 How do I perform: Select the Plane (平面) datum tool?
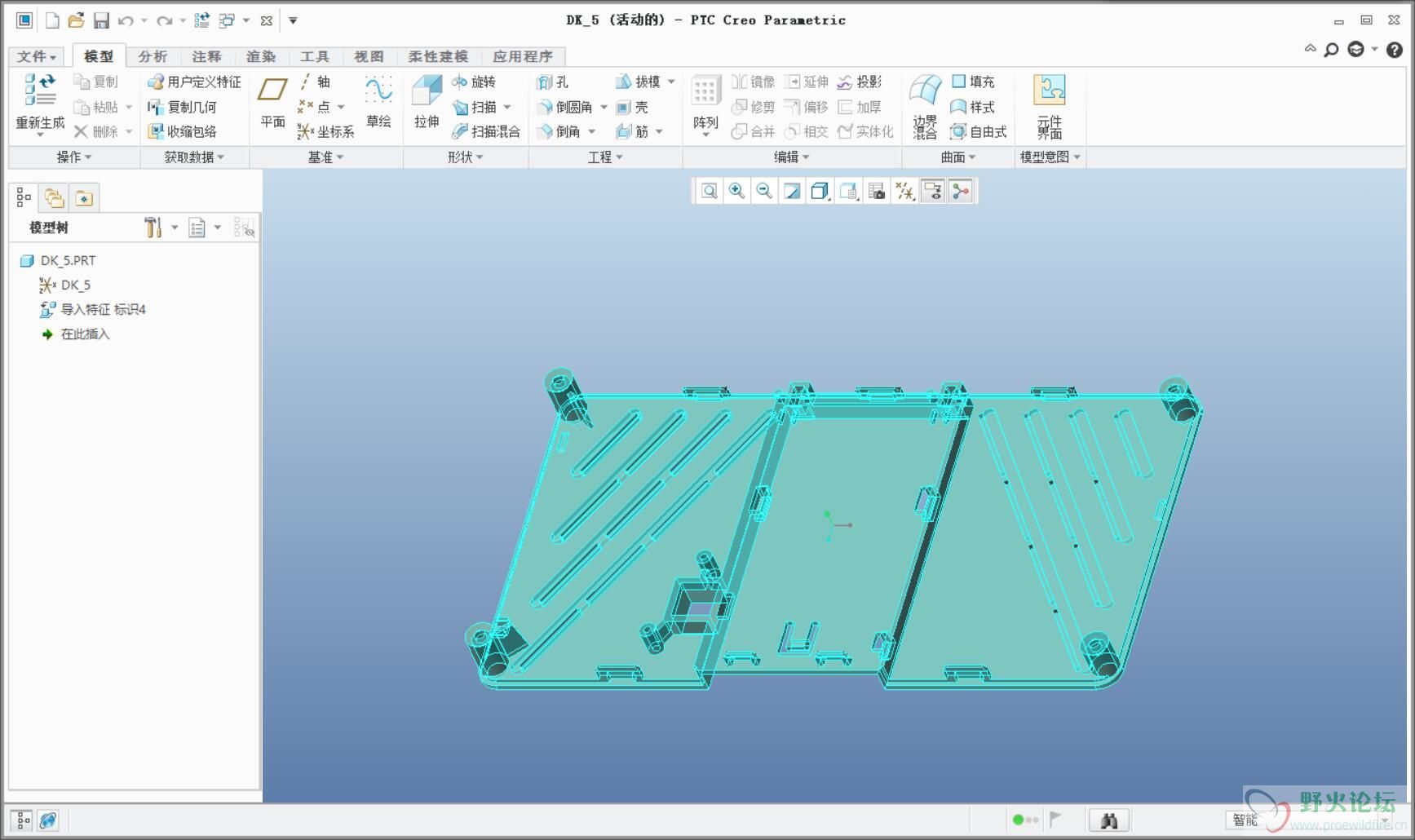(x=272, y=101)
